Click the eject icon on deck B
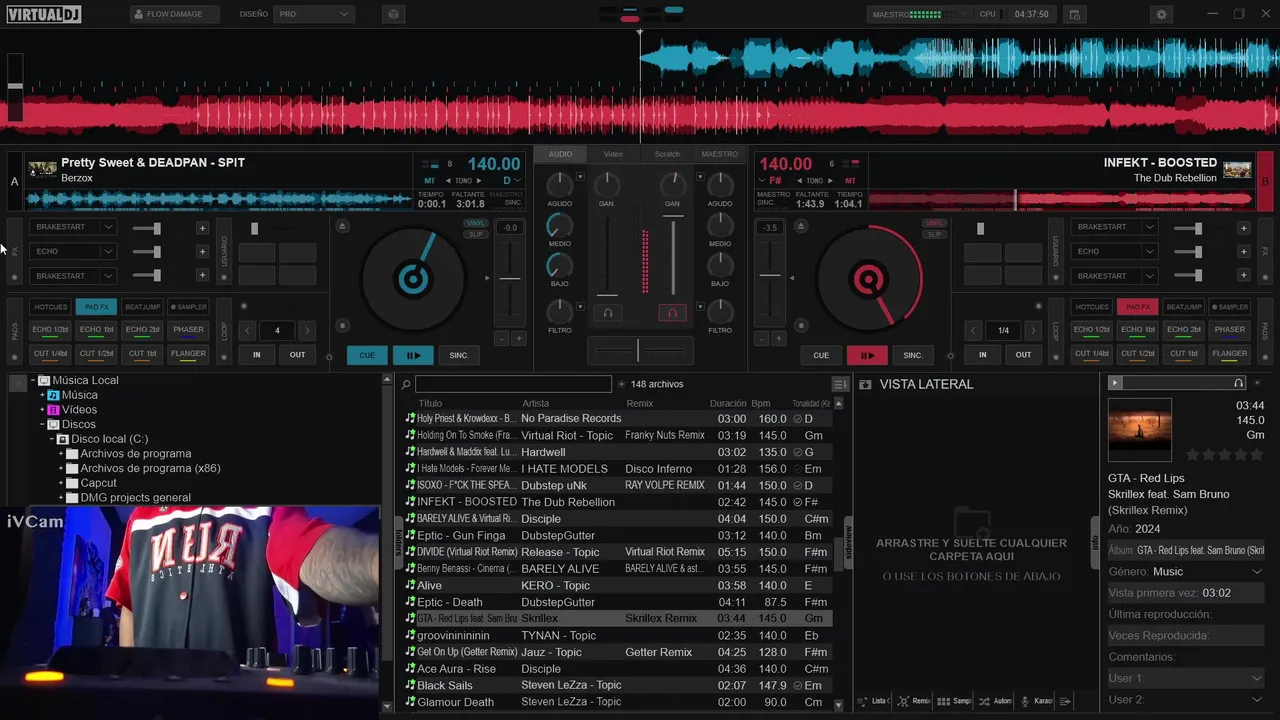Image resolution: width=1280 pixels, height=720 pixels. (799, 226)
